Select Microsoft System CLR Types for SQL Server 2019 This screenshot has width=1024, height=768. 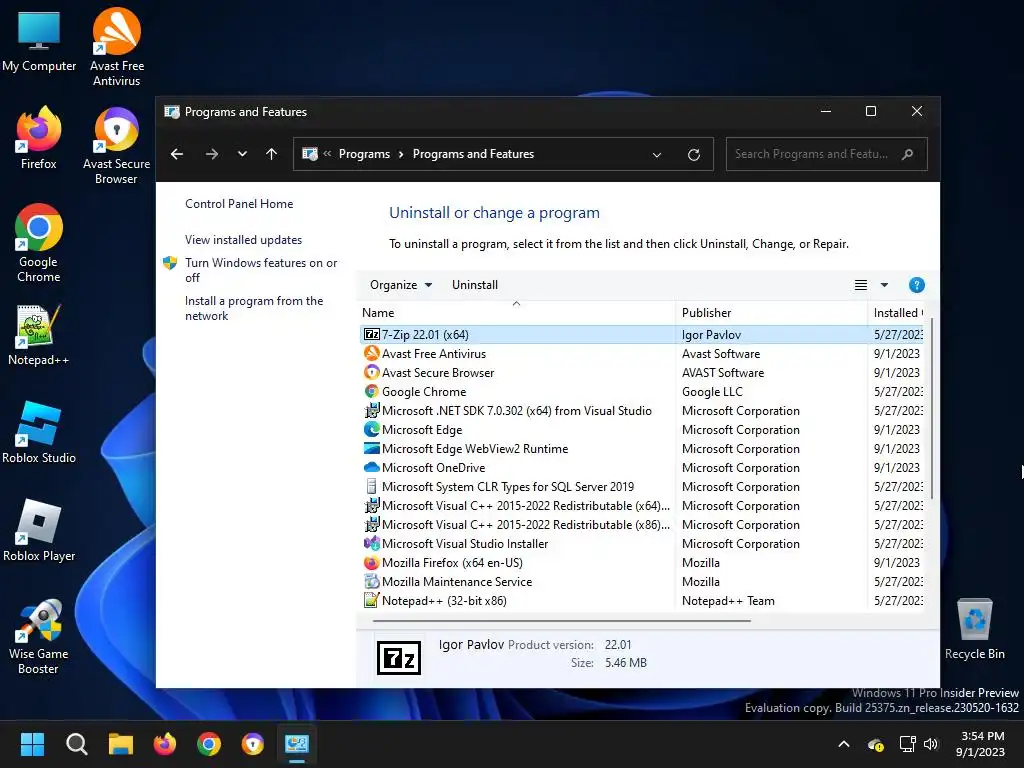641,487
